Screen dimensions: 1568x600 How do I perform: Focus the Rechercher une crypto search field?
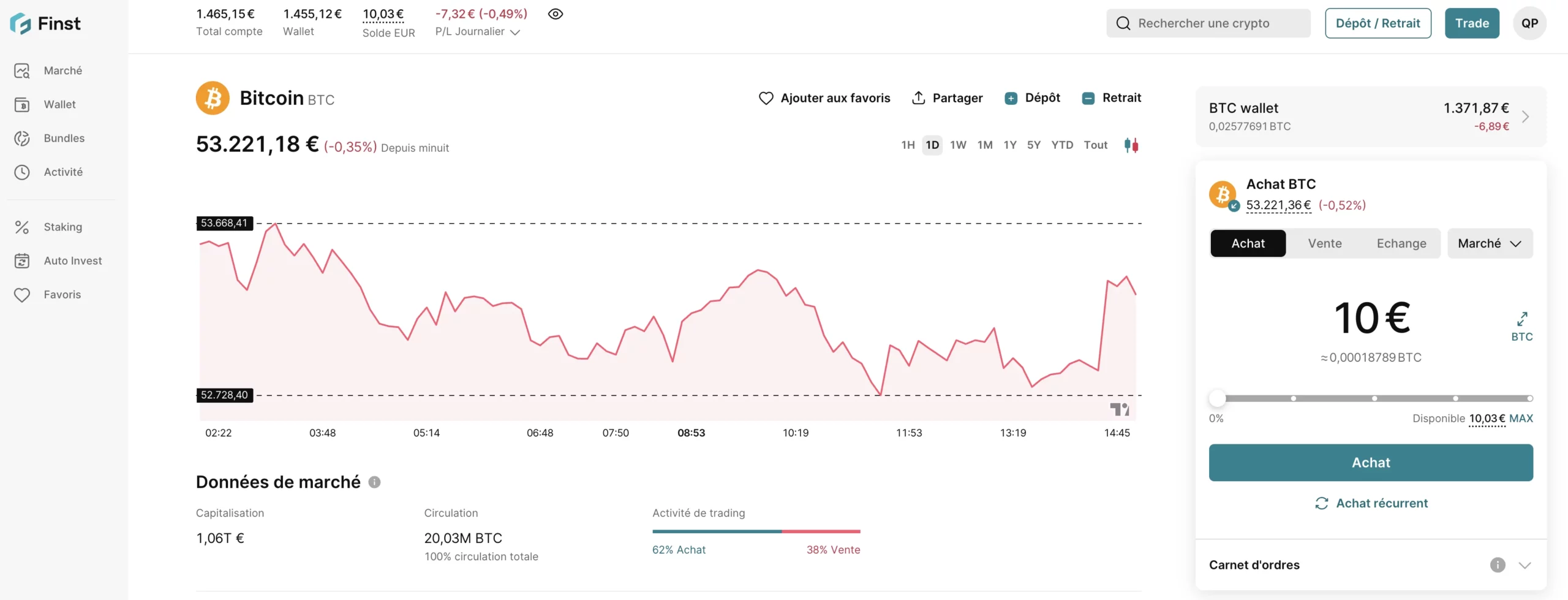[x=1208, y=23]
